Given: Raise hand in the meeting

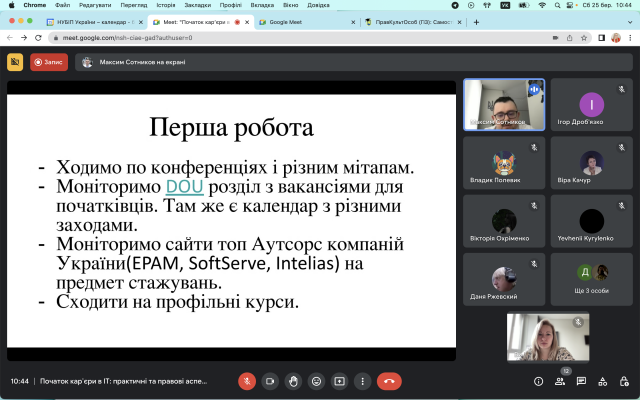Looking at the screenshot, I should pos(293,381).
